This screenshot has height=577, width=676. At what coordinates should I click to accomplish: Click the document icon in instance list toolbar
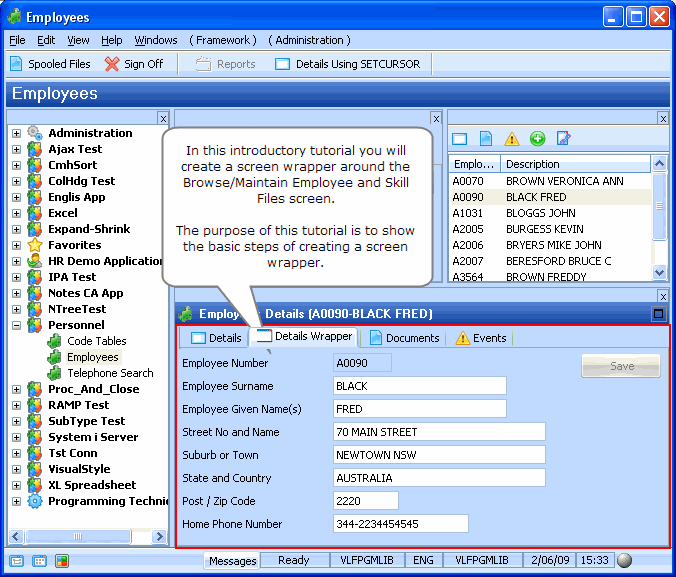486,139
